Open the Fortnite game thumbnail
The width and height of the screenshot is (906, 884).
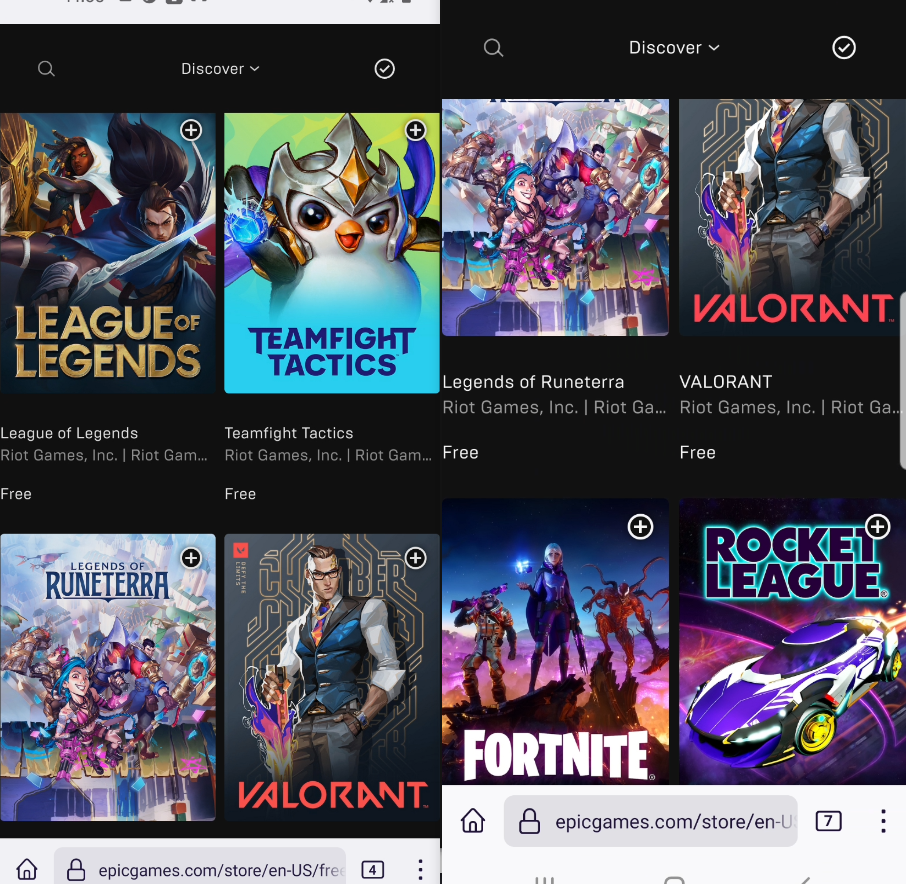(555, 640)
